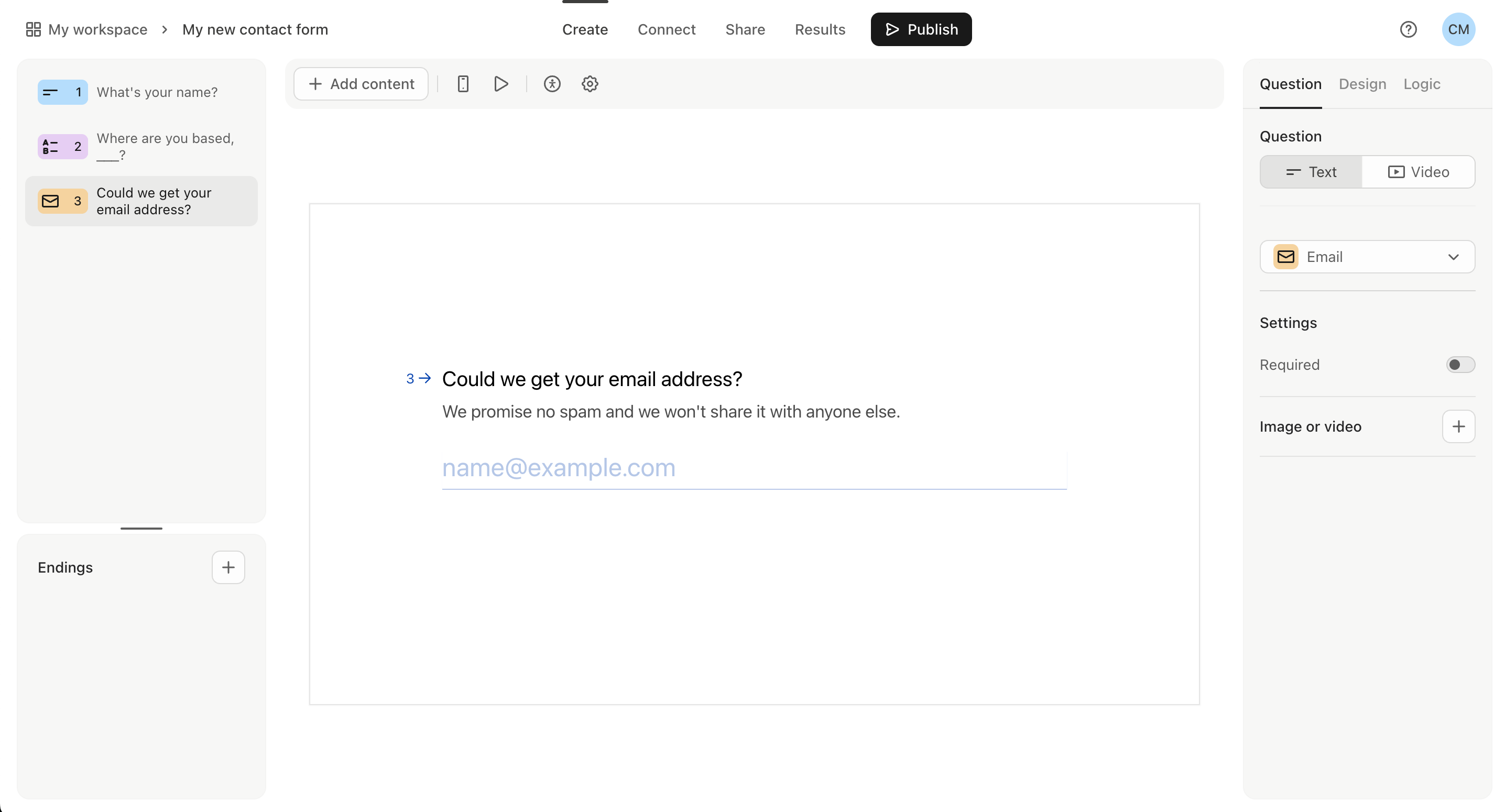Switch question type to Video
Screen dimensions: 1505x812
(1419, 171)
